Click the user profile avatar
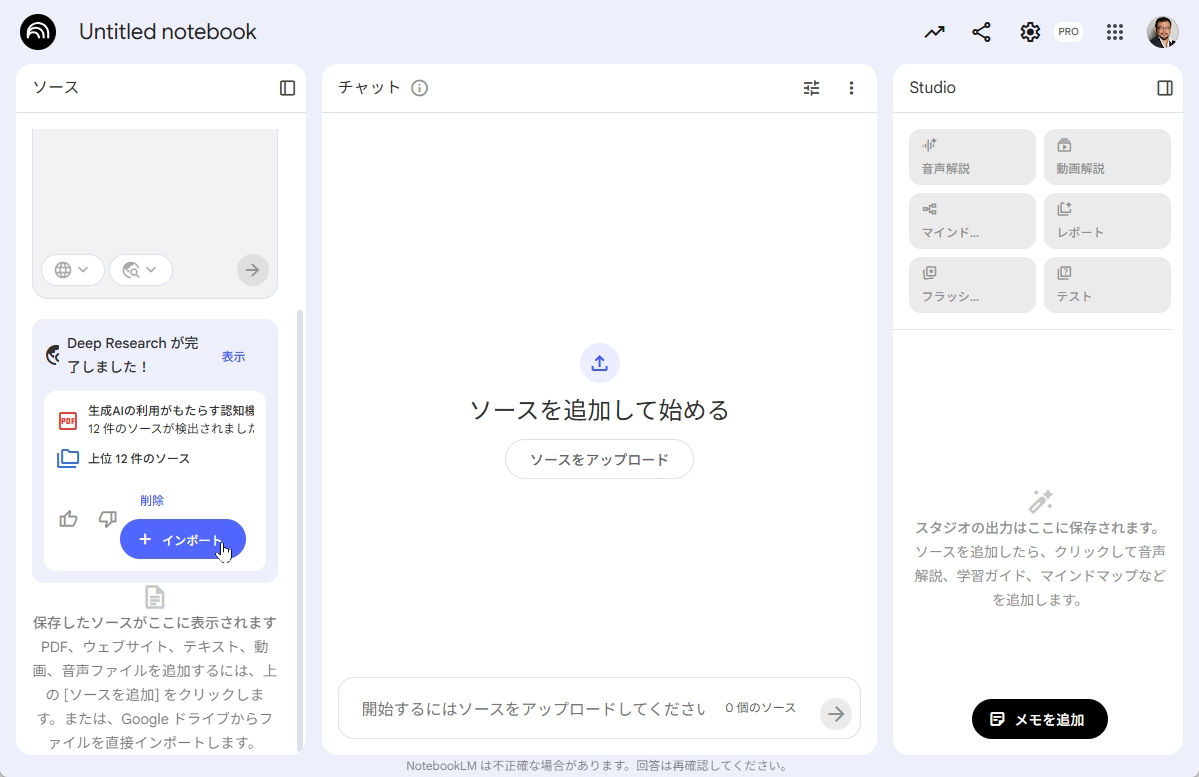The width and height of the screenshot is (1199, 777). click(x=1162, y=32)
